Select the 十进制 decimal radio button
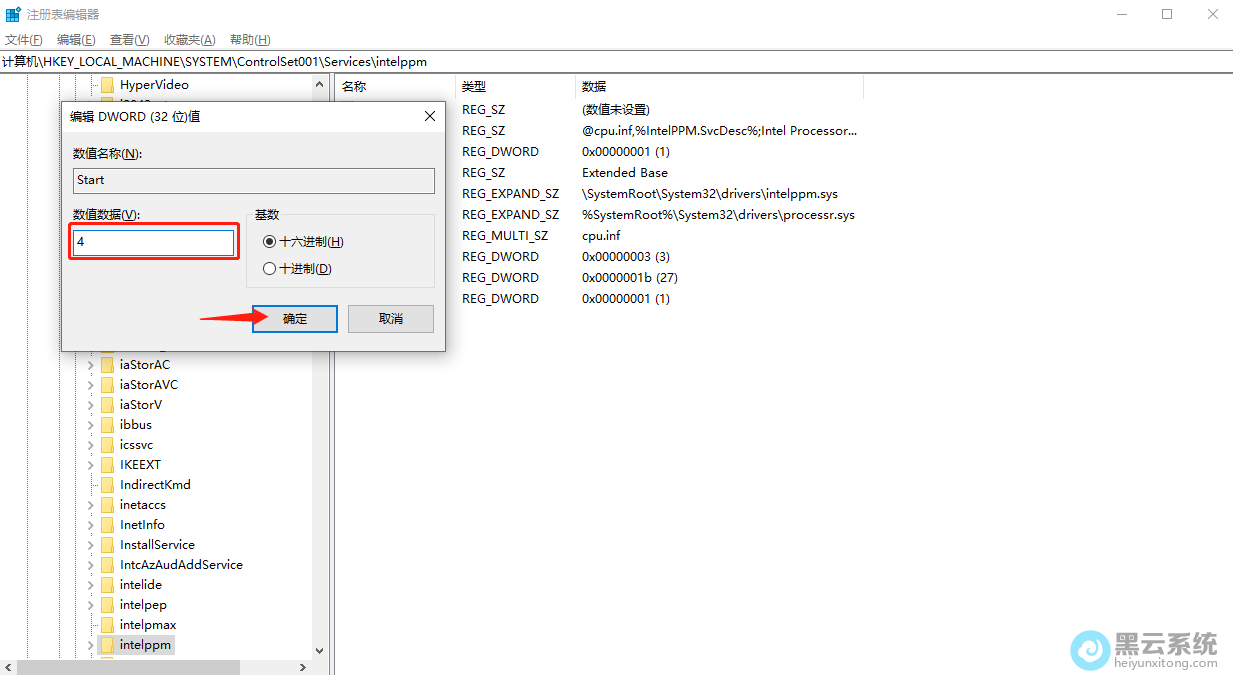1233x675 pixels. tap(269, 268)
